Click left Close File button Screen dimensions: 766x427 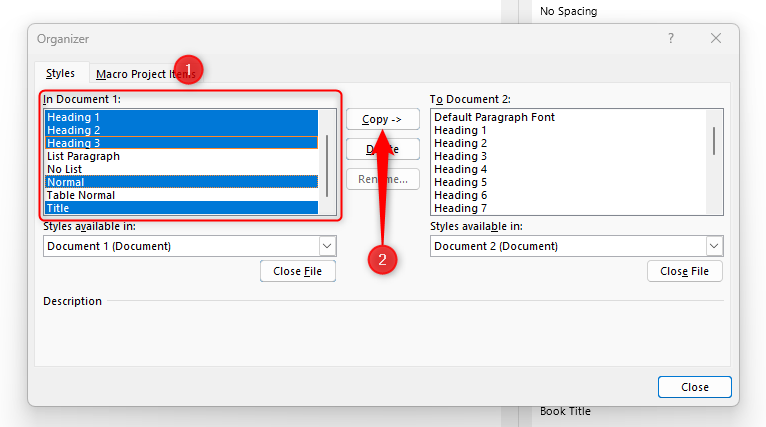tap(297, 271)
